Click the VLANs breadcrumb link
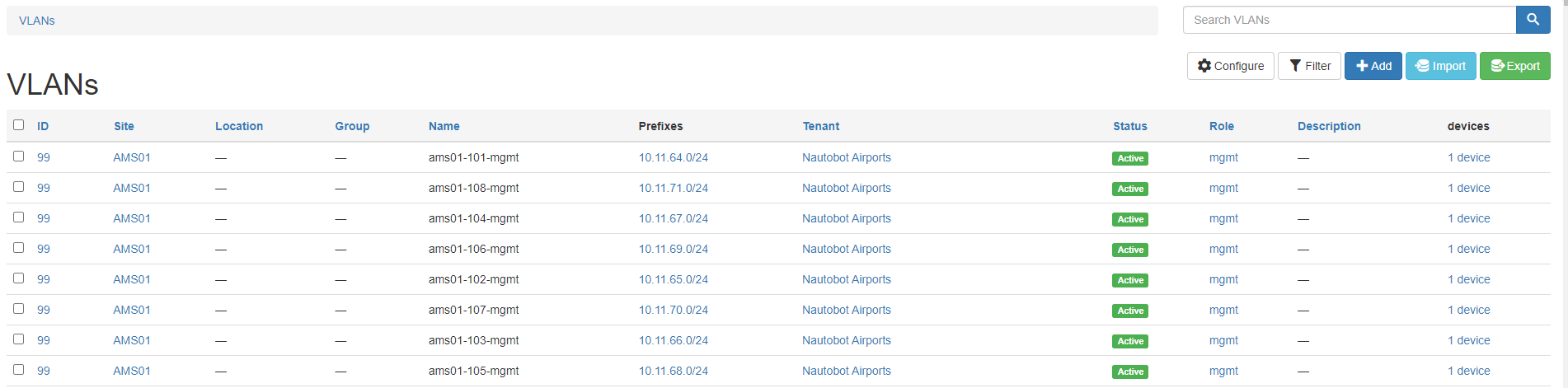This screenshot has width=1568, height=388. click(37, 21)
